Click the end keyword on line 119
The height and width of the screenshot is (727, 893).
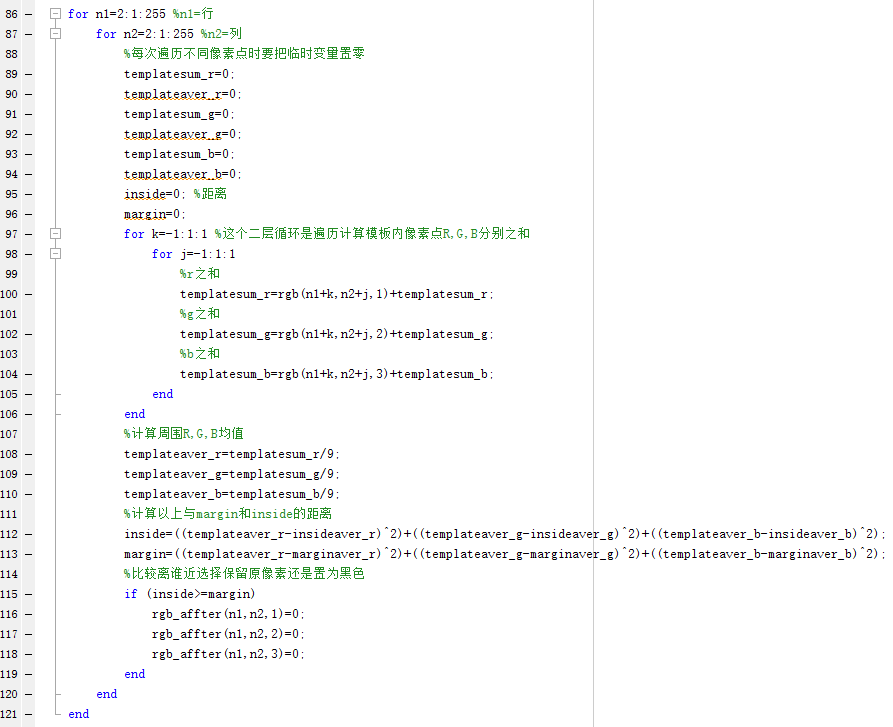pos(134,674)
